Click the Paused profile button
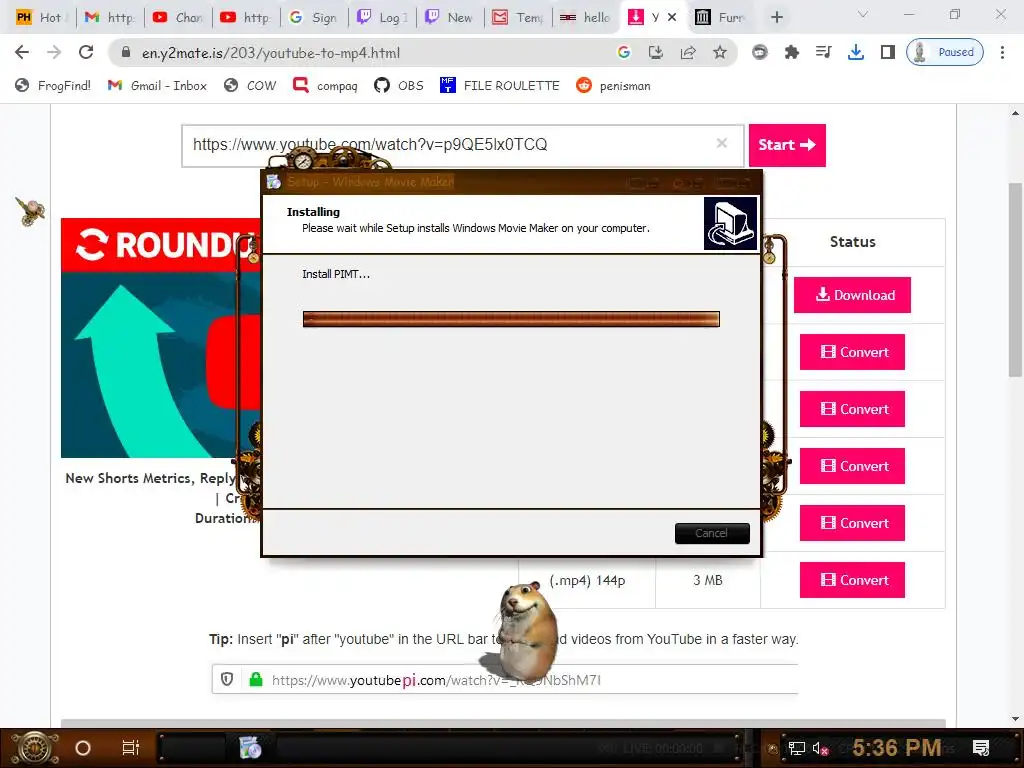Screen dimensions: 1024x768 coord(944,52)
